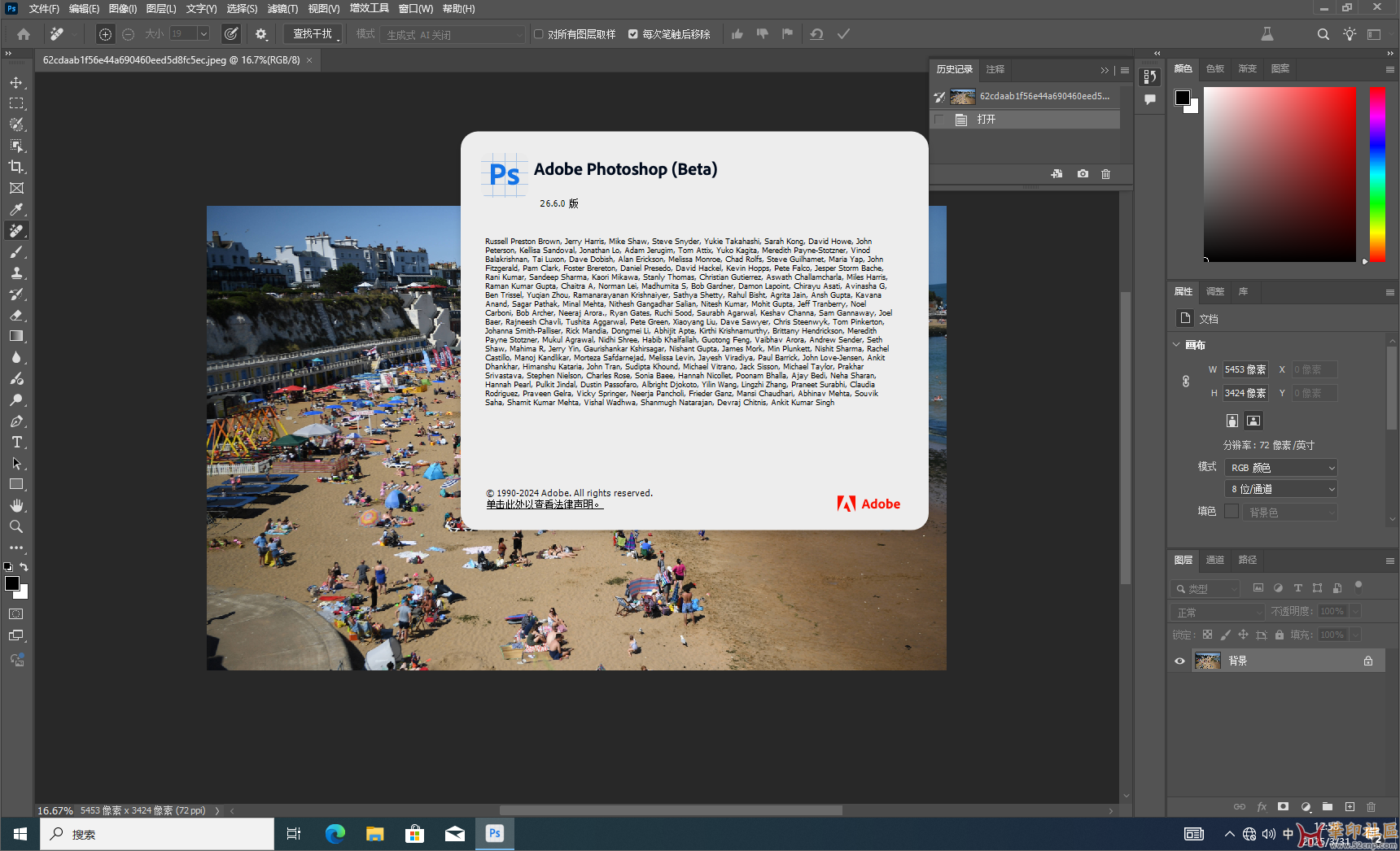The width and height of the screenshot is (1400, 851).
Task: Select the Eyedropper tool
Action: pos(16,209)
